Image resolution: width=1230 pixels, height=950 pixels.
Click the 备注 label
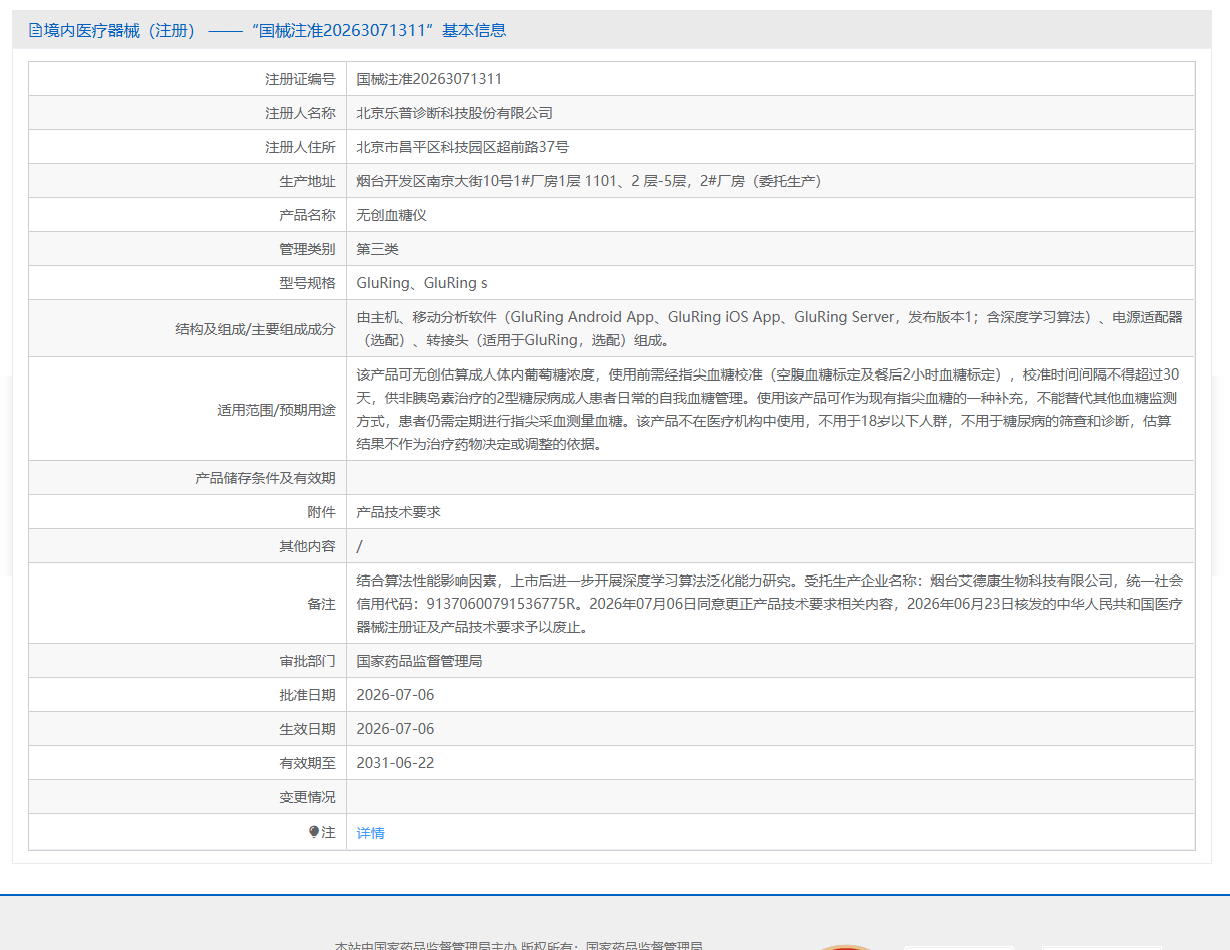tap(321, 604)
